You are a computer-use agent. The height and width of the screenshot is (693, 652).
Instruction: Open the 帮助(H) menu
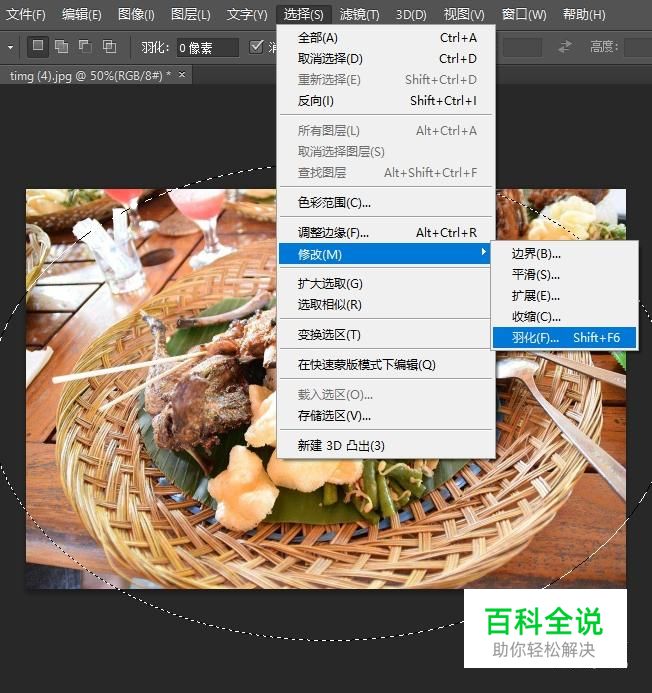pyautogui.click(x=584, y=15)
